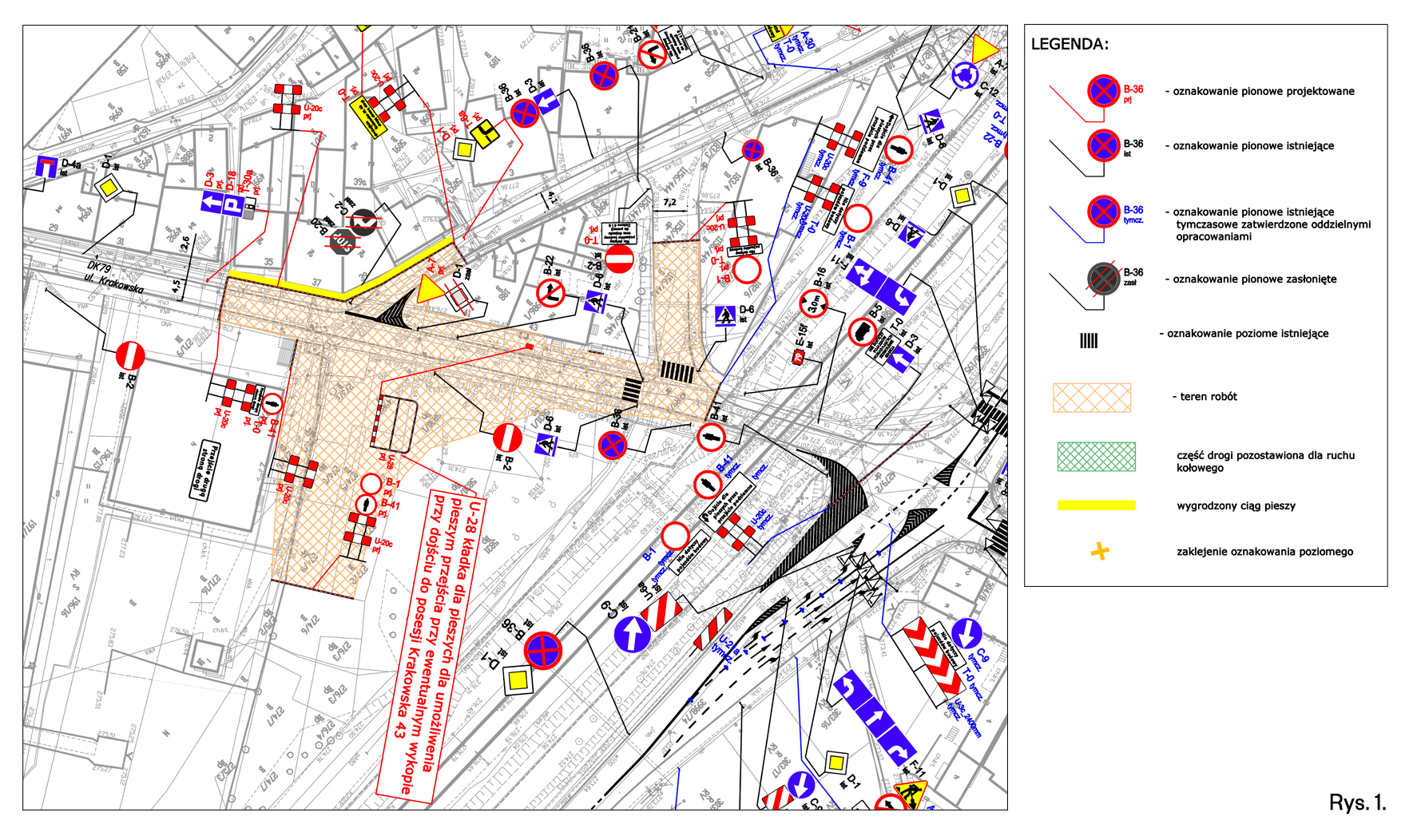Select the B-16 3,0m width limit sign

(x=813, y=304)
